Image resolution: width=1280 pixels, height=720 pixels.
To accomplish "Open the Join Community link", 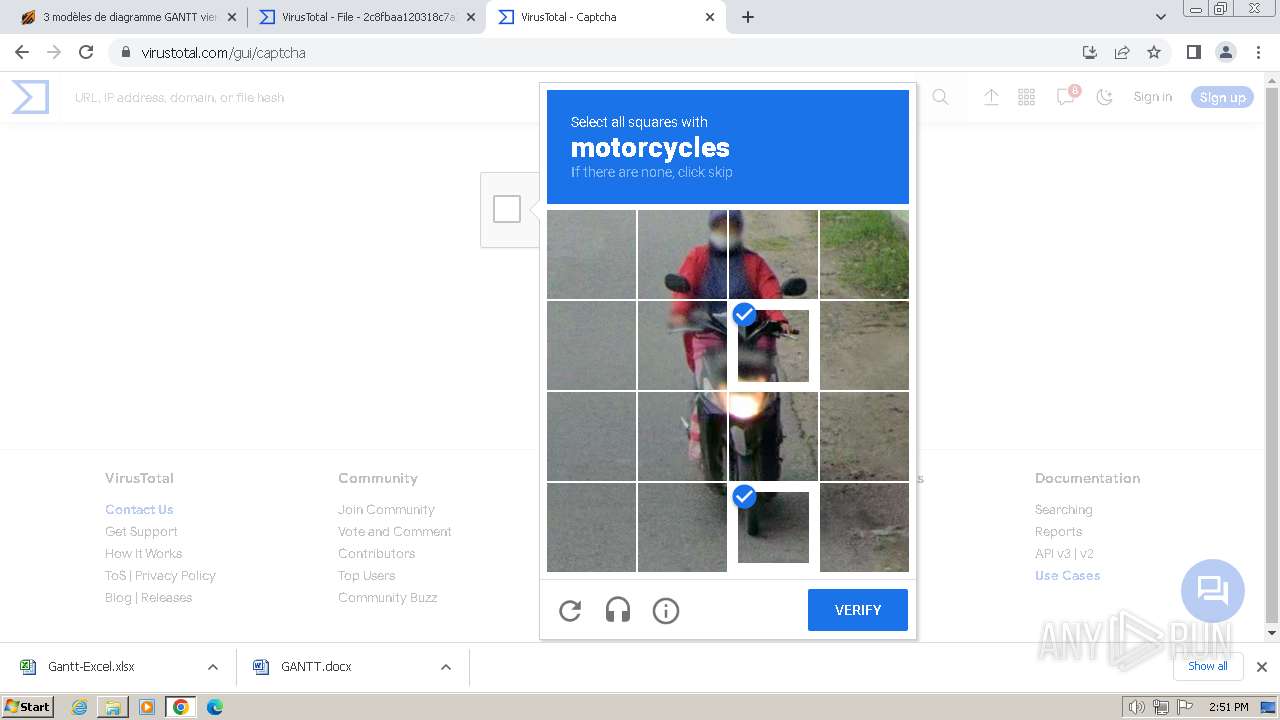I will tap(386, 510).
